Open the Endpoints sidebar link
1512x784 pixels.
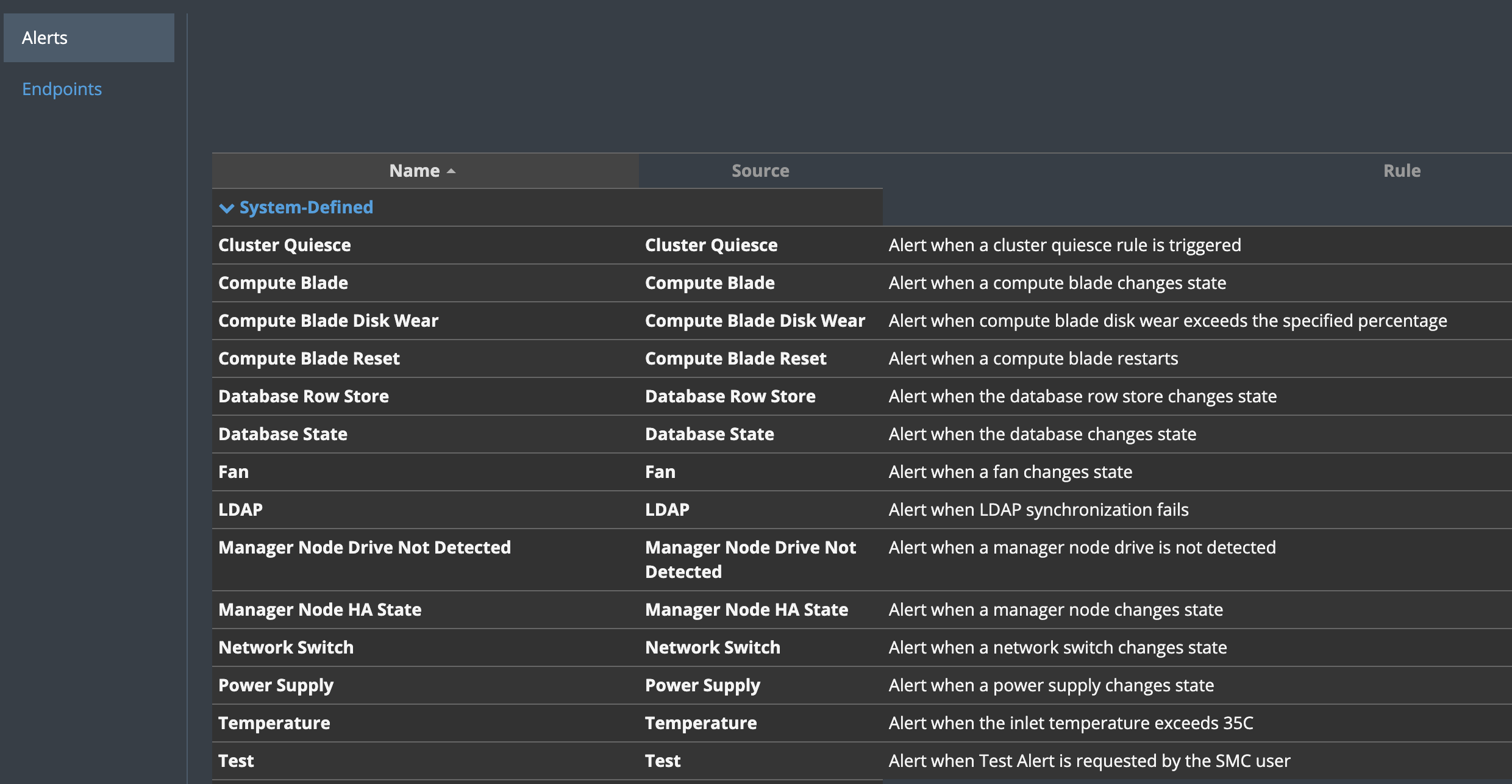pos(62,89)
